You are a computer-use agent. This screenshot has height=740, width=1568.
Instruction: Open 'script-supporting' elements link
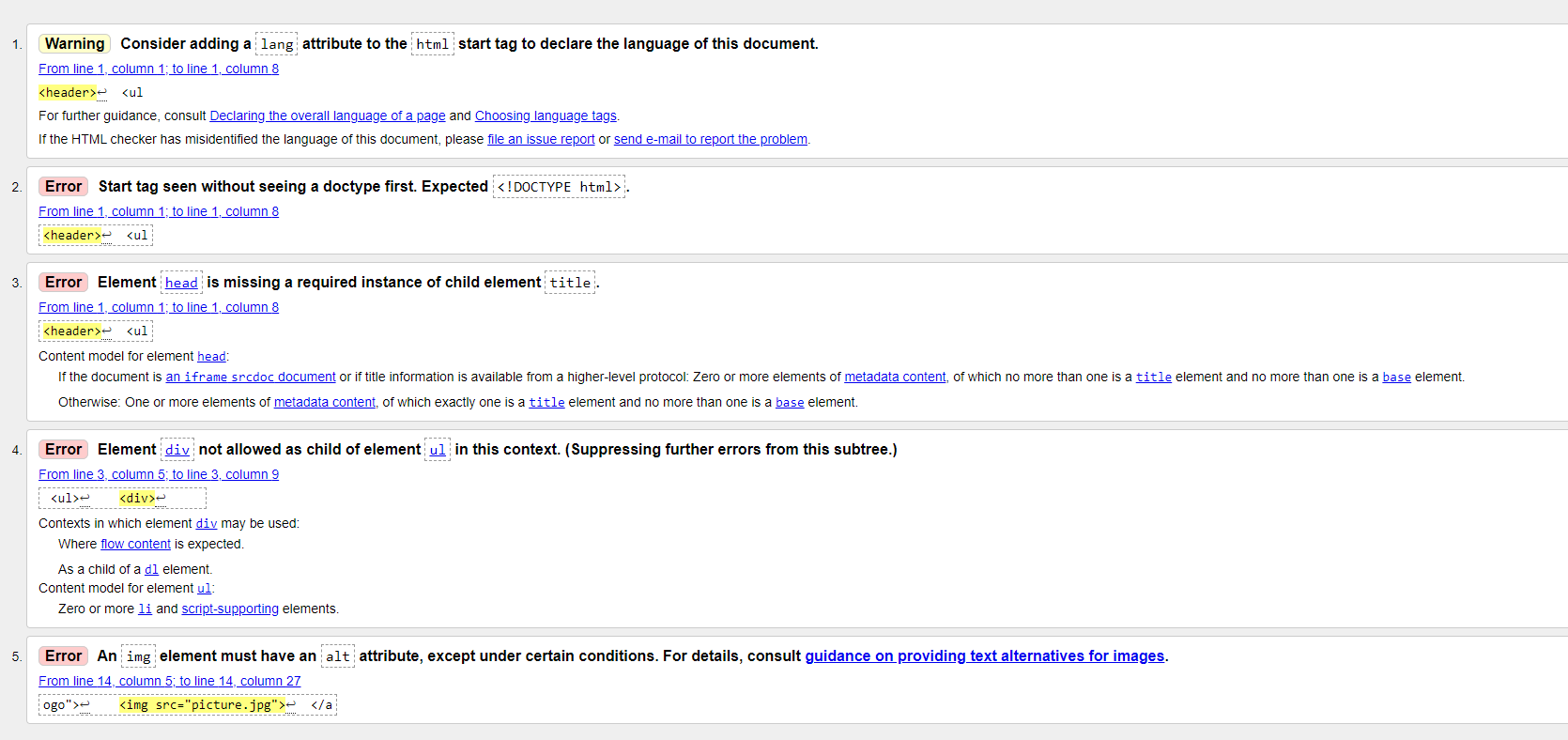(230, 609)
